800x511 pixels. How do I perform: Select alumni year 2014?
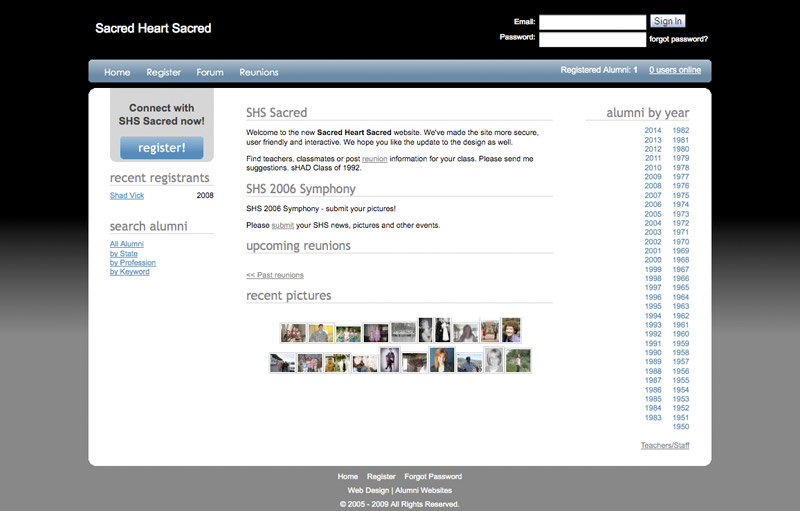point(653,131)
